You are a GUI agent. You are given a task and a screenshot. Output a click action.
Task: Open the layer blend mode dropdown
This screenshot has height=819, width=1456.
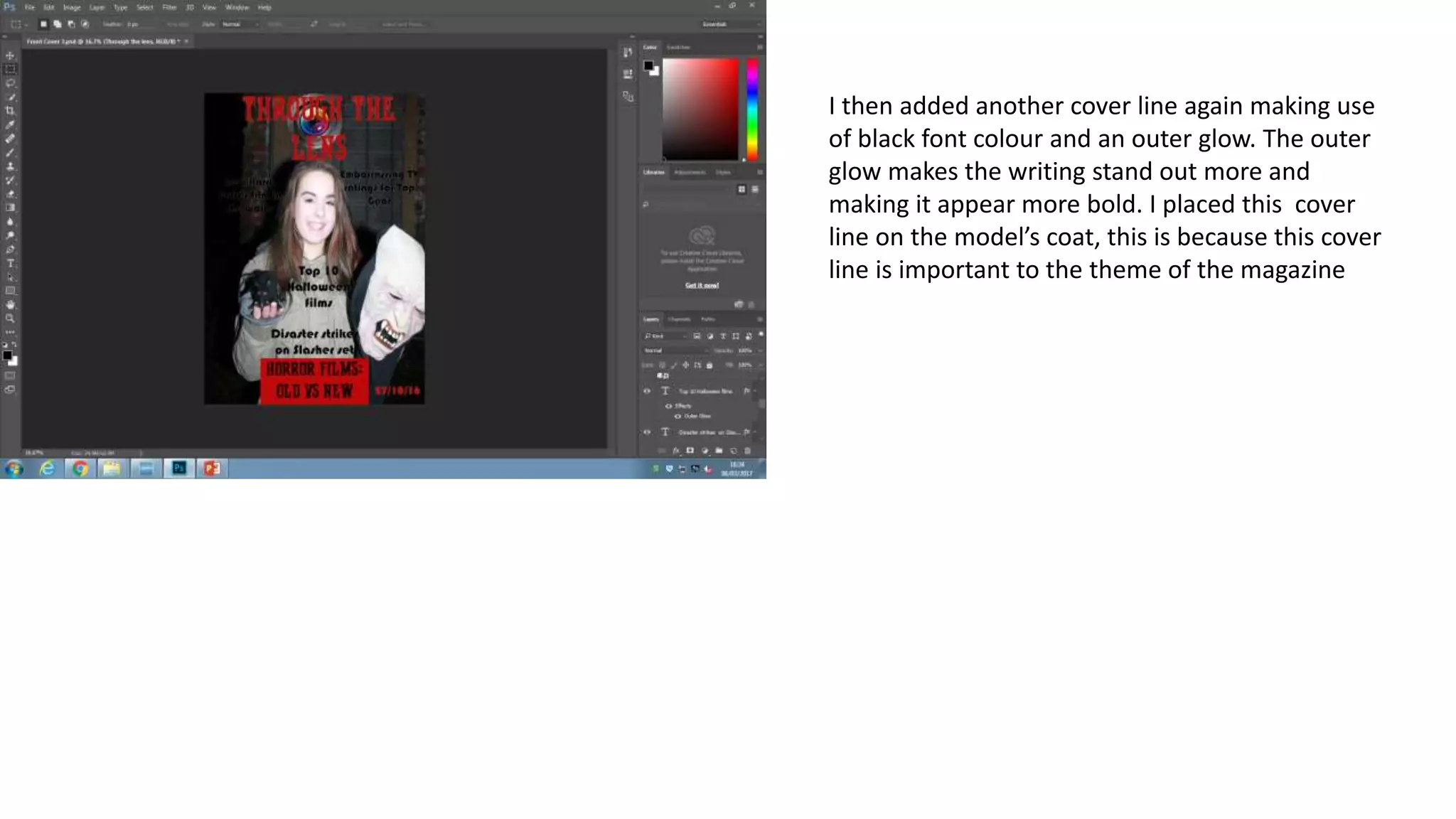pyautogui.click(x=675, y=350)
